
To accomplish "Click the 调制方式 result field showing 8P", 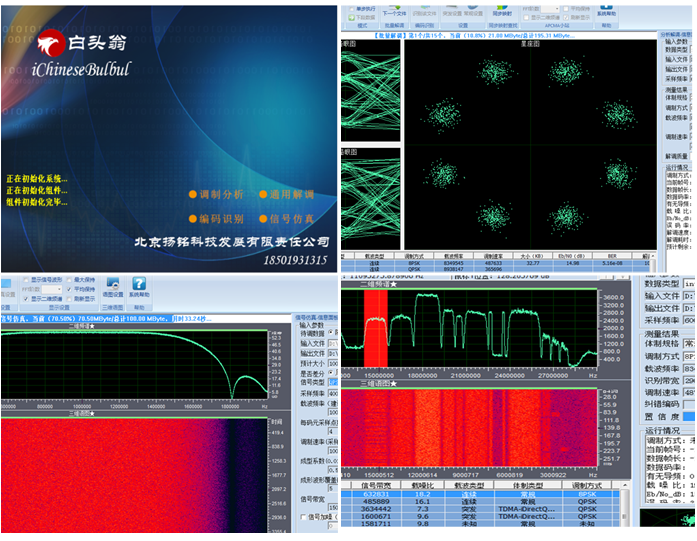I will coord(689,356).
